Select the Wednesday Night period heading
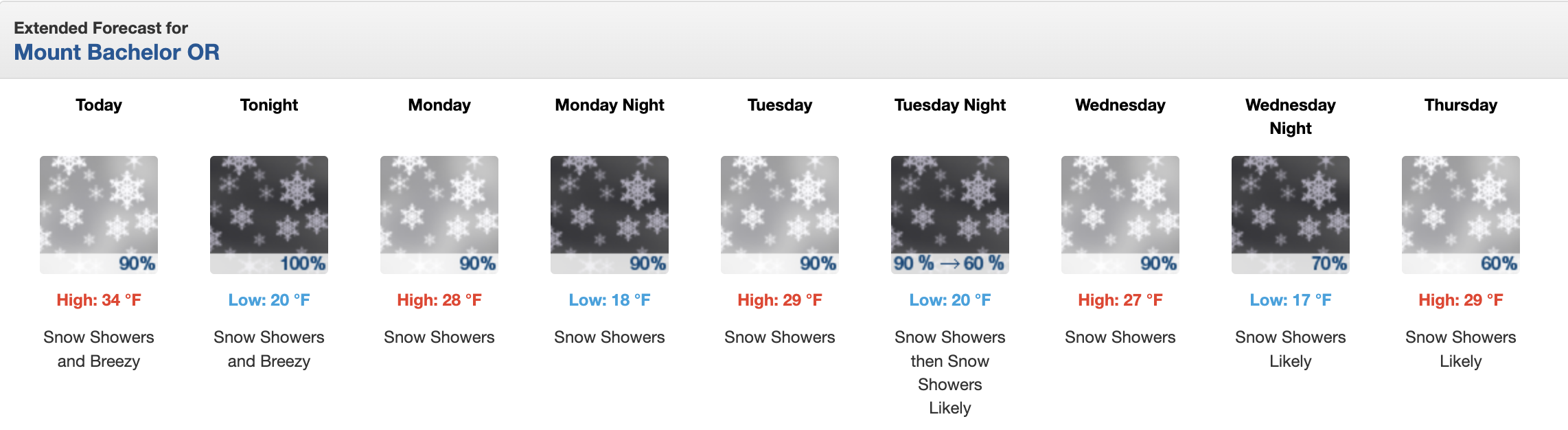 (x=1291, y=117)
